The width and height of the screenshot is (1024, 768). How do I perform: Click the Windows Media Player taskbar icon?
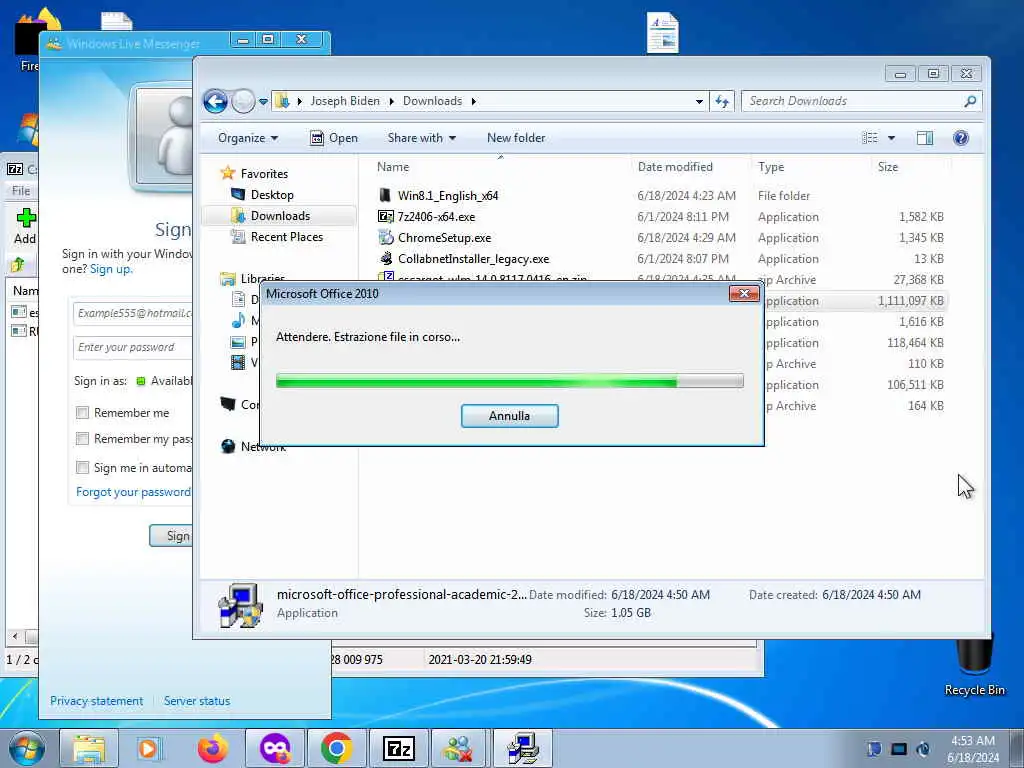click(x=150, y=748)
